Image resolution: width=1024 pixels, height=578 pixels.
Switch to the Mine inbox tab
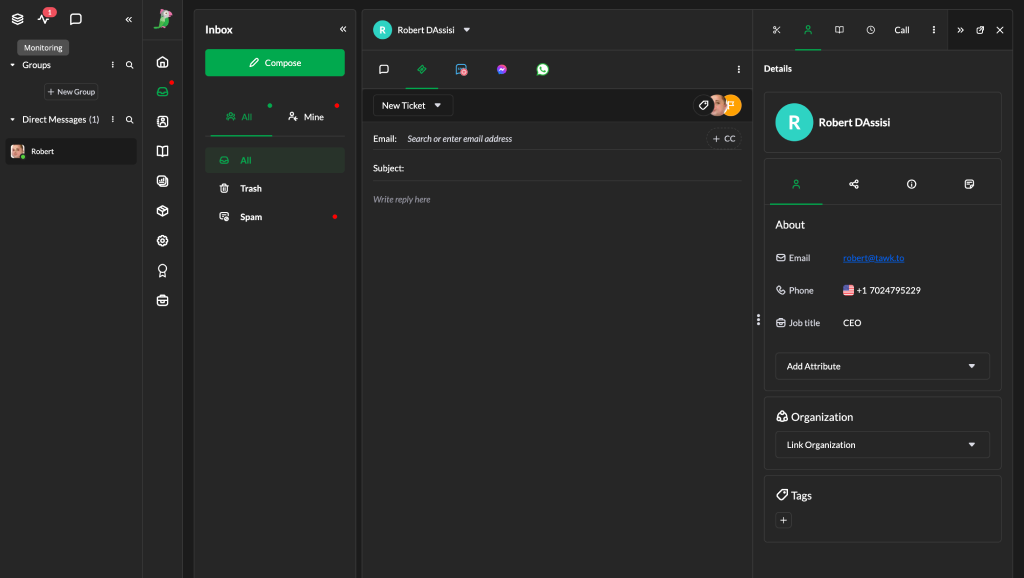[306, 117]
